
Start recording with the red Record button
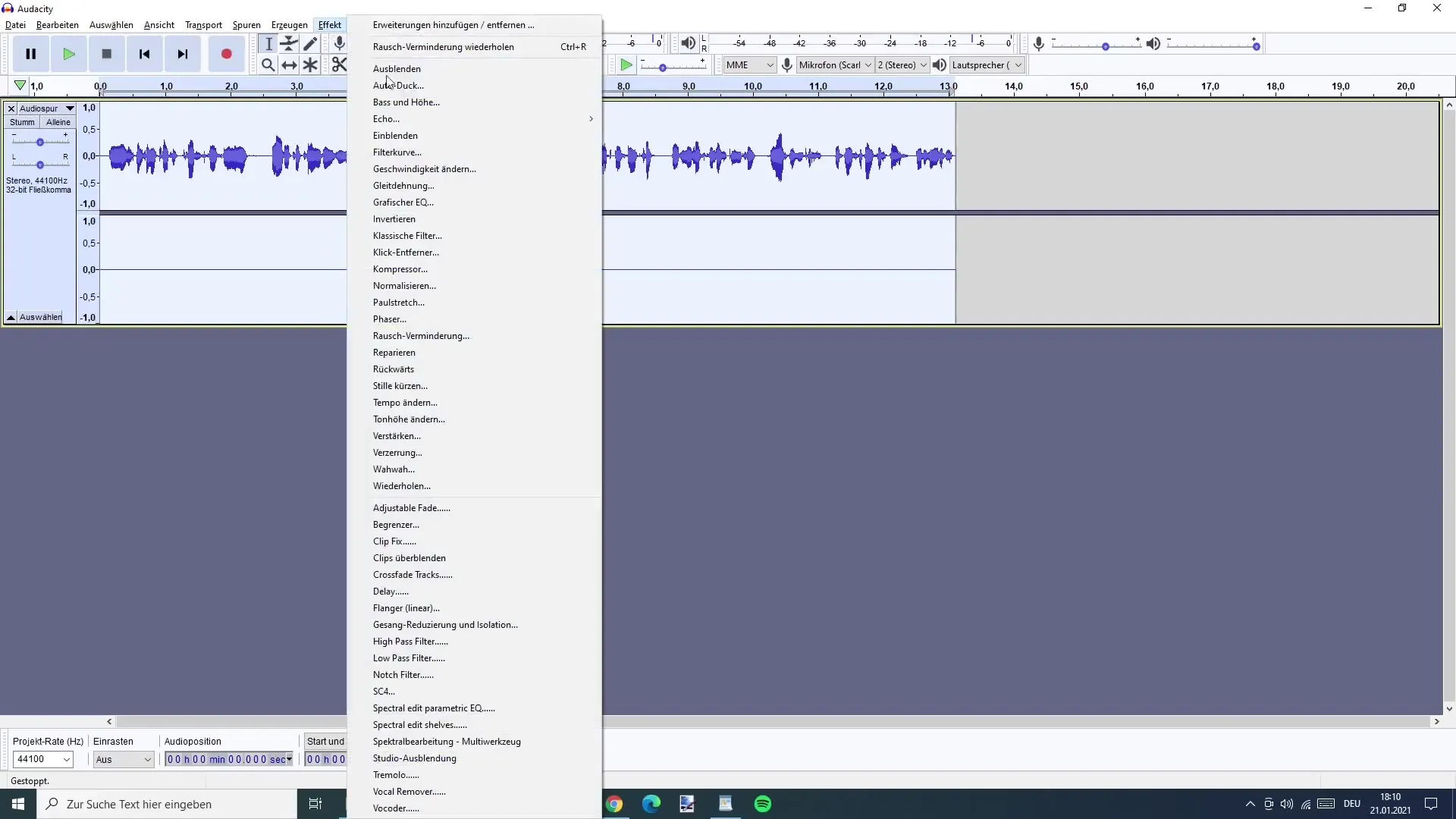click(x=226, y=54)
